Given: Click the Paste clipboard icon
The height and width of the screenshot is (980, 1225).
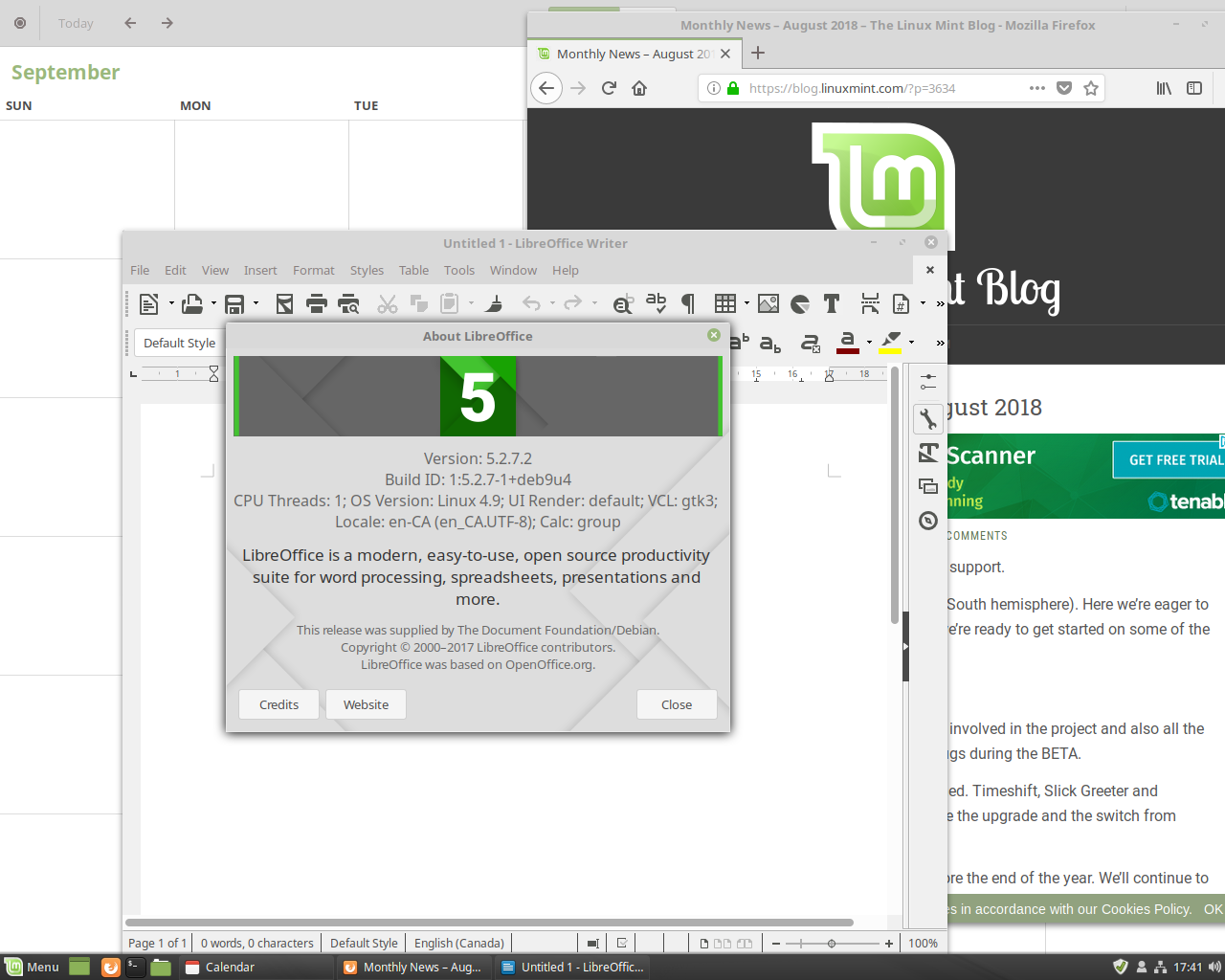Looking at the screenshot, I should pos(449,304).
